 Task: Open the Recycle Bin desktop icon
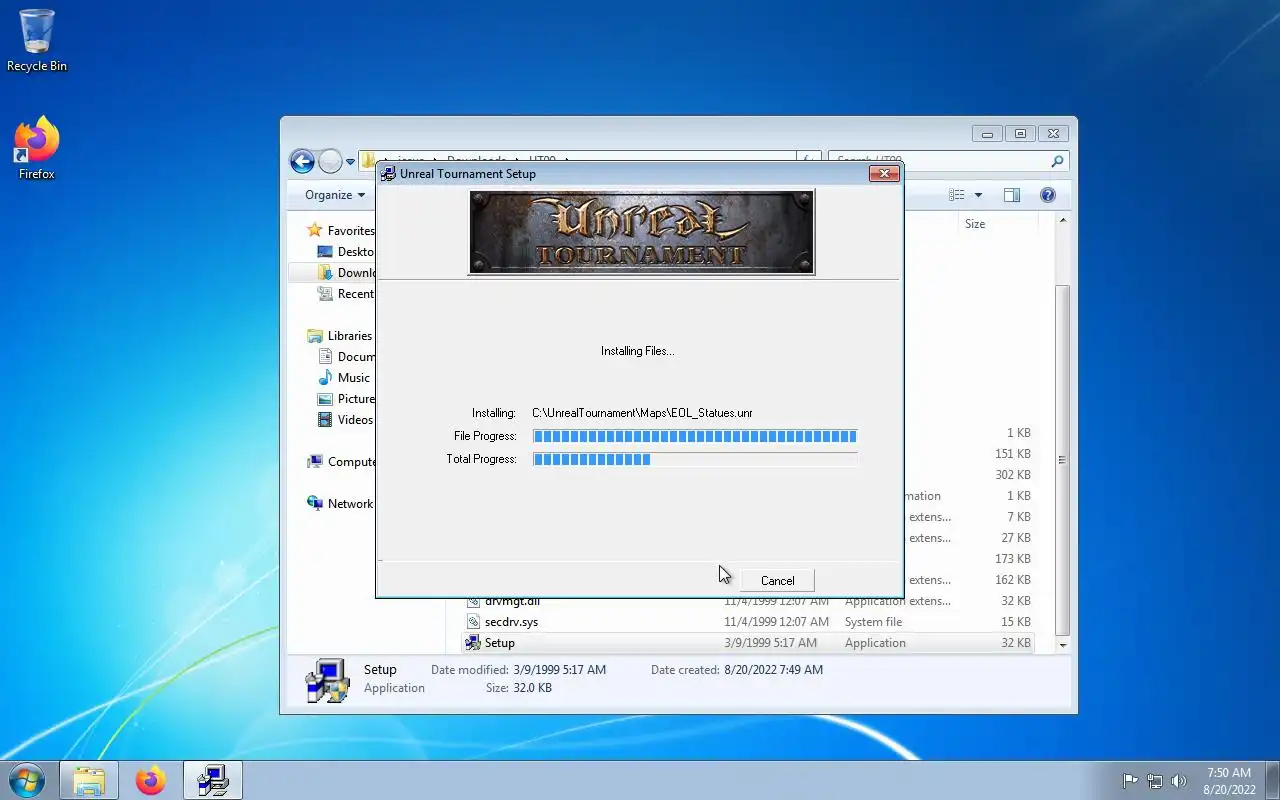point(37,41)
